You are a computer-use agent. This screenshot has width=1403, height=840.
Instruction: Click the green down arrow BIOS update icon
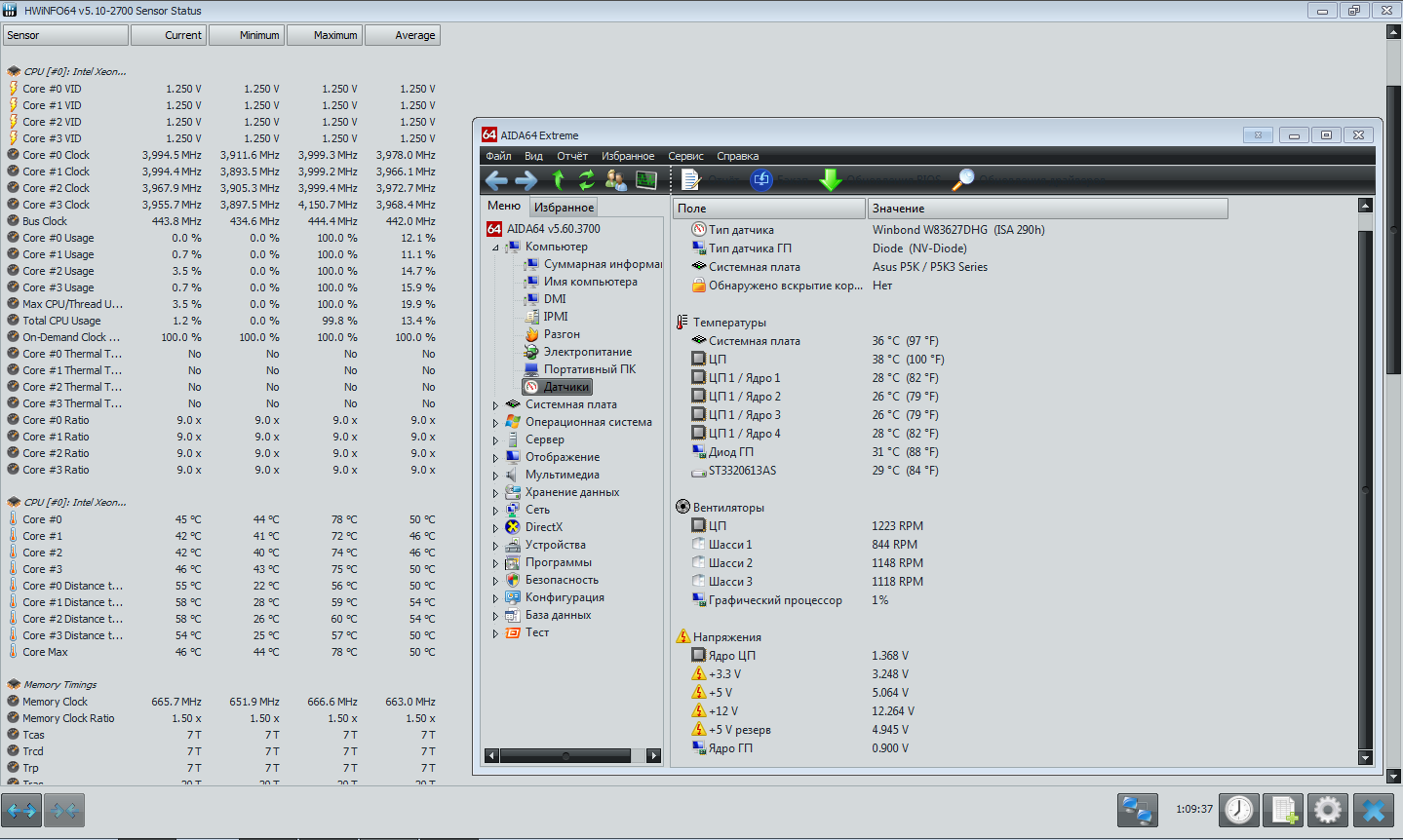pyautogui.click(x=831, y=180)
